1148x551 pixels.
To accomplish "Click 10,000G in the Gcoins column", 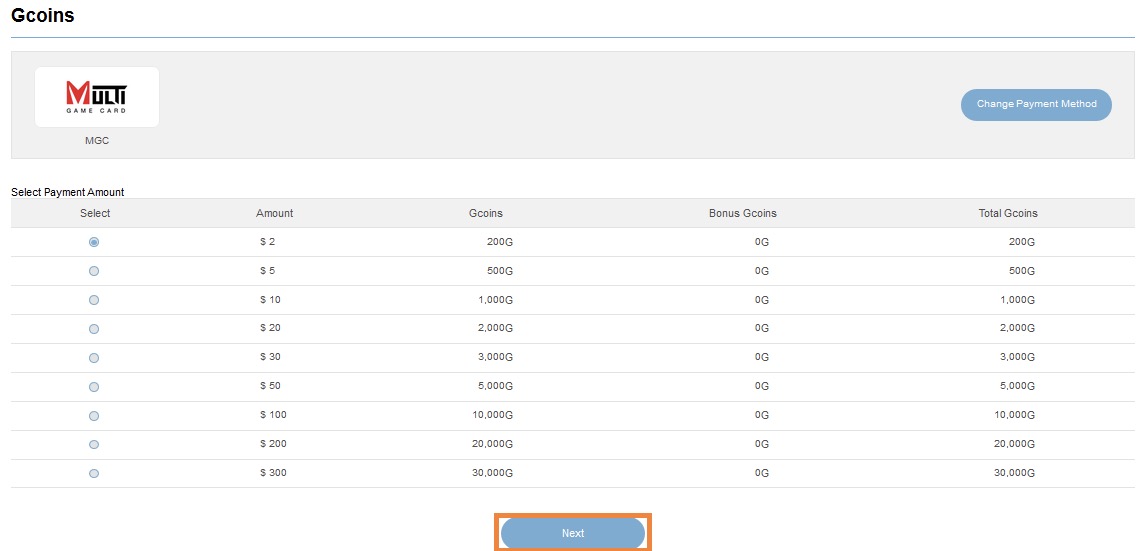I will click(x=493, y=416).
